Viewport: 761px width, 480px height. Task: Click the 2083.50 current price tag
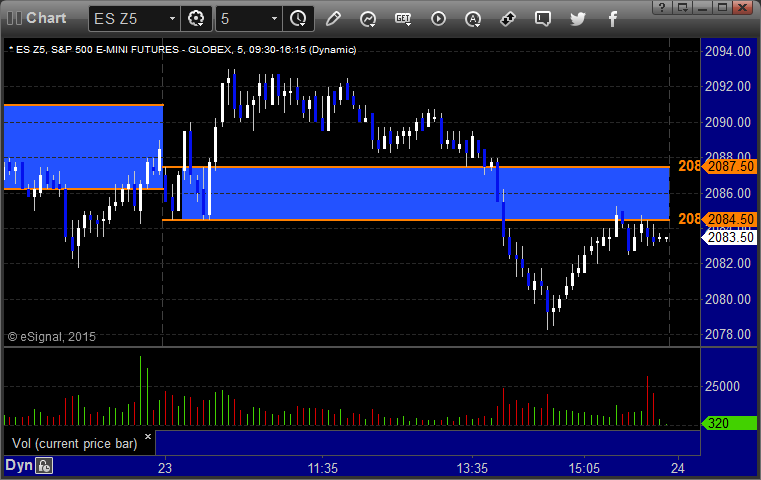[x=729, y=237]
